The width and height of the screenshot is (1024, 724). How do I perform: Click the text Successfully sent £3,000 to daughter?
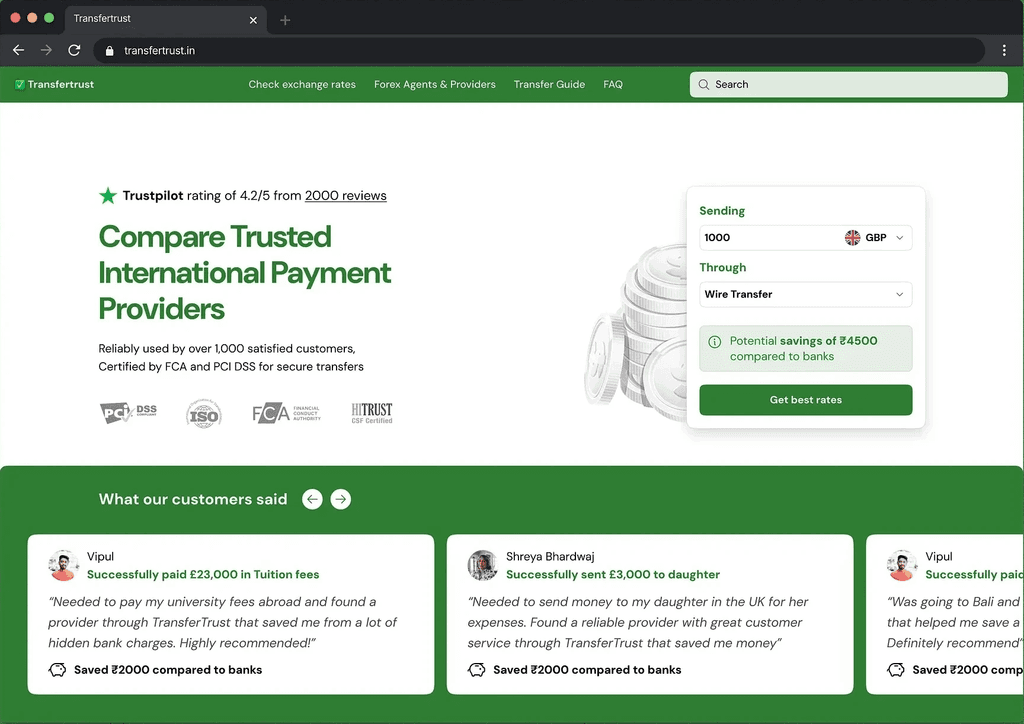pos(613,574)
